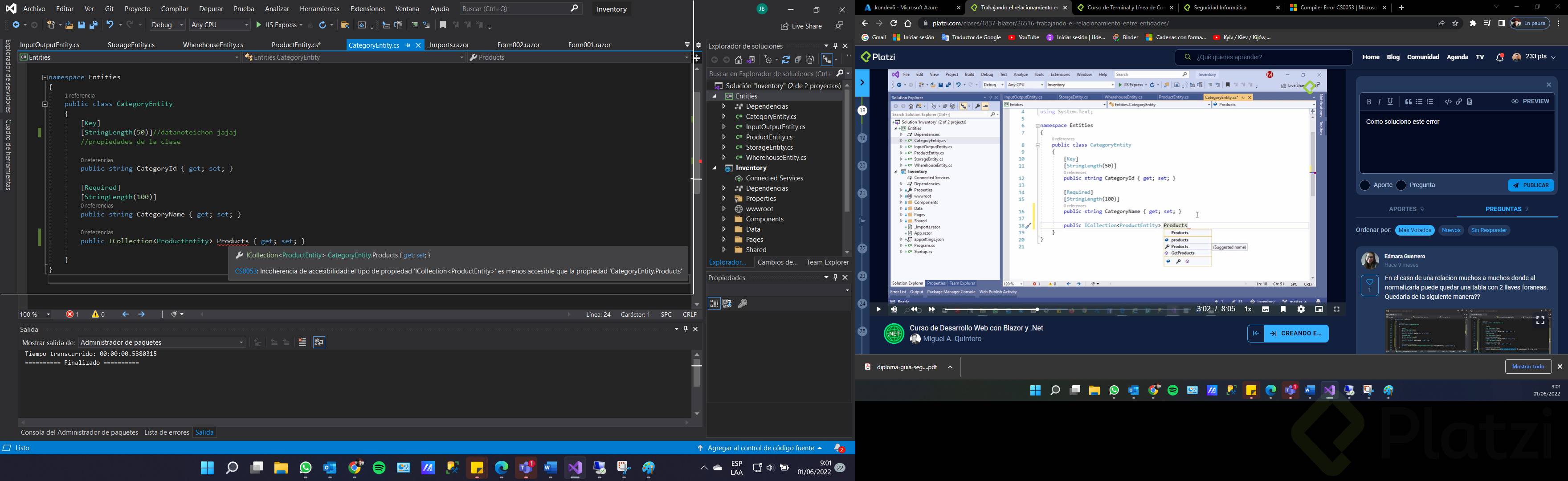
Task: Expand the Components folder in the solution tree
Action: point(724,219)
